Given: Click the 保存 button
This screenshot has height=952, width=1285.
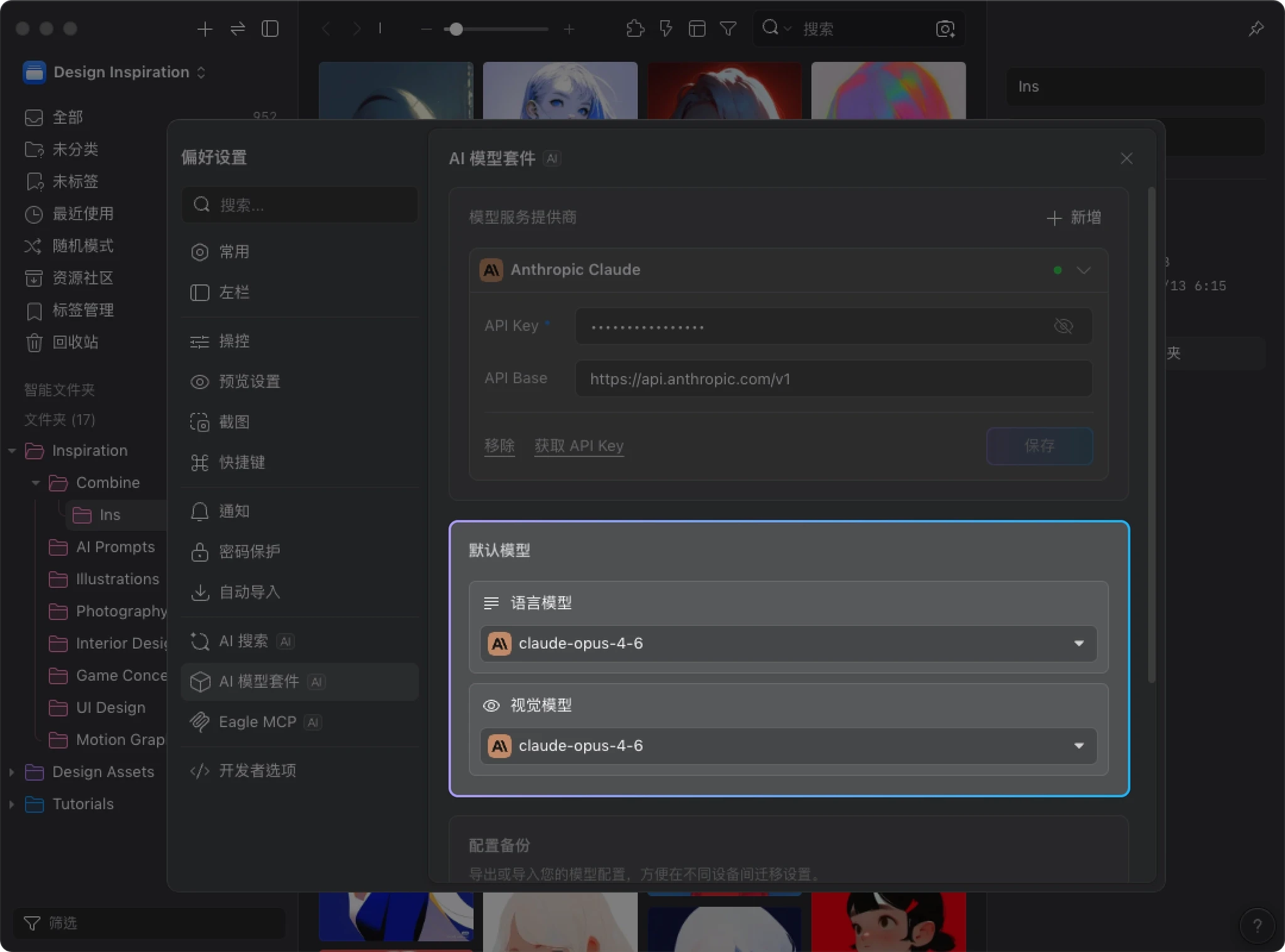Looking at the screenshot, I should [1039, 446].
